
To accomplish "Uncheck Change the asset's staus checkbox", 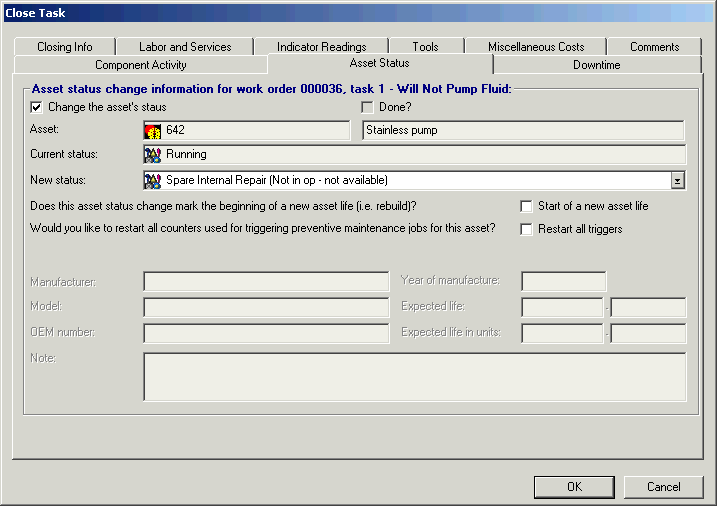I will [x=37, y=107].
